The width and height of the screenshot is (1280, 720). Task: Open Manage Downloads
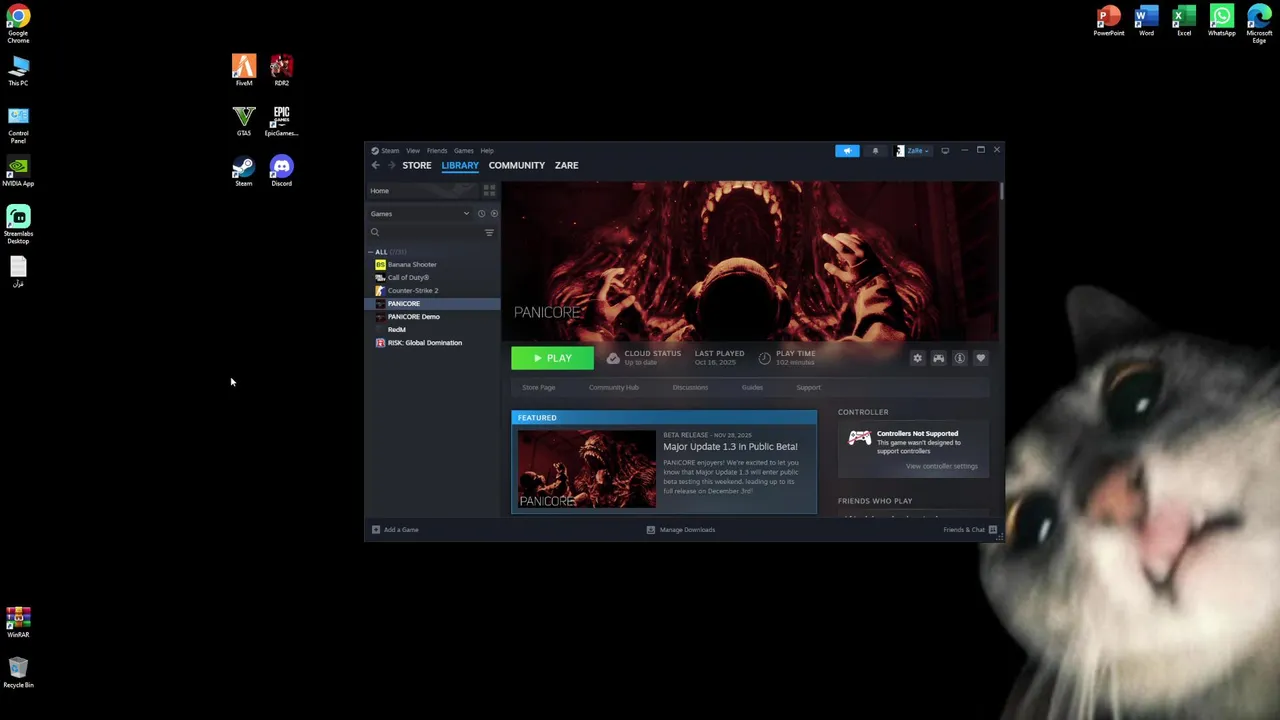tap(680, 530)
